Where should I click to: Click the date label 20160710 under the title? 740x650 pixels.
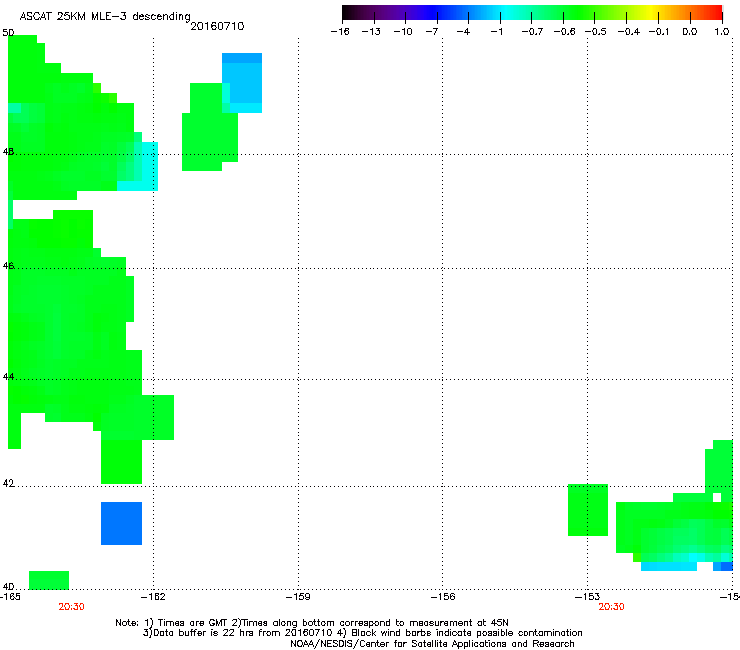click(217, 26)
